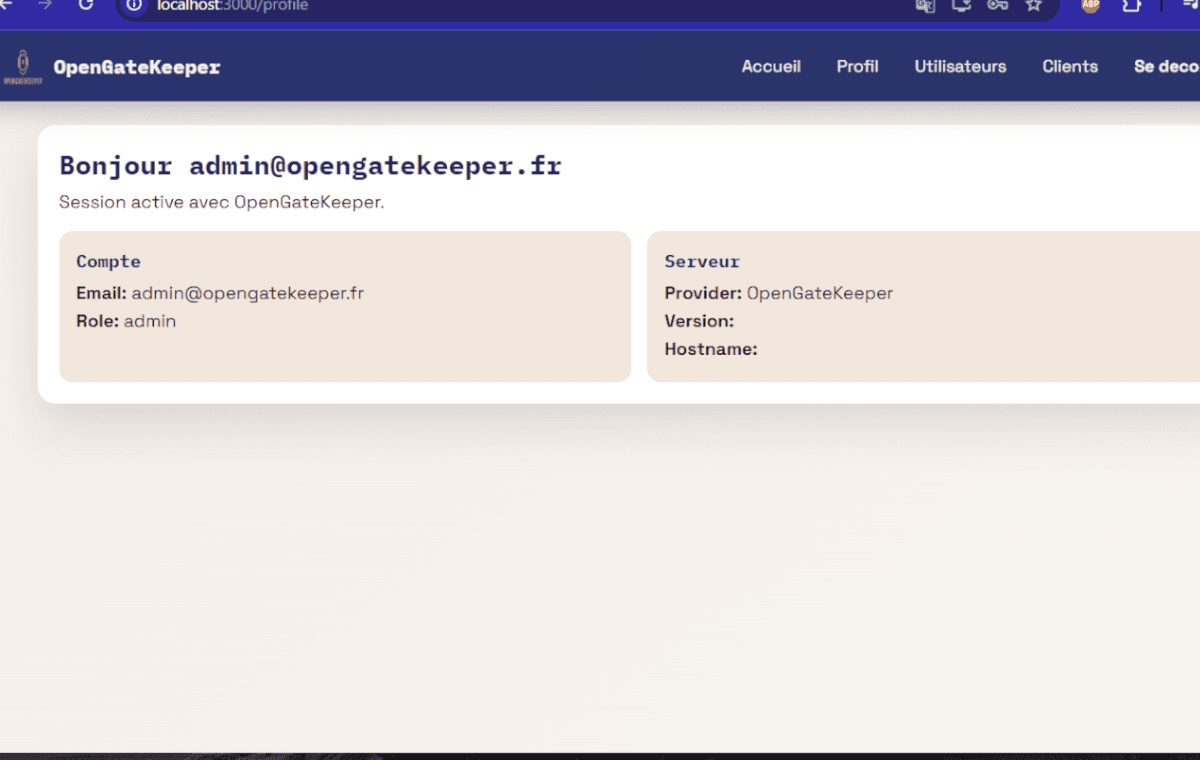Click the password manager key icon
This screenshot has height=760, width=1200.
tap(996, 6)
